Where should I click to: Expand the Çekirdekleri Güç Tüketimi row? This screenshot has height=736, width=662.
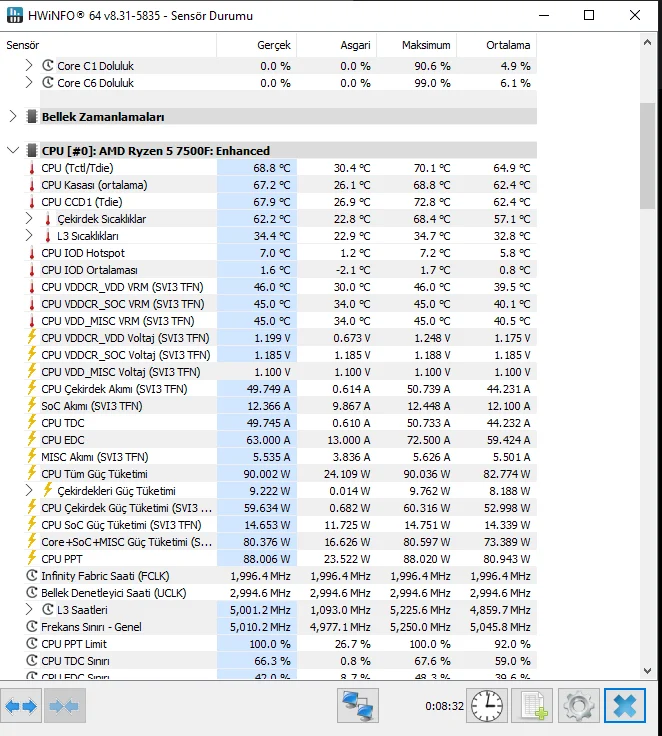(29, 491)
